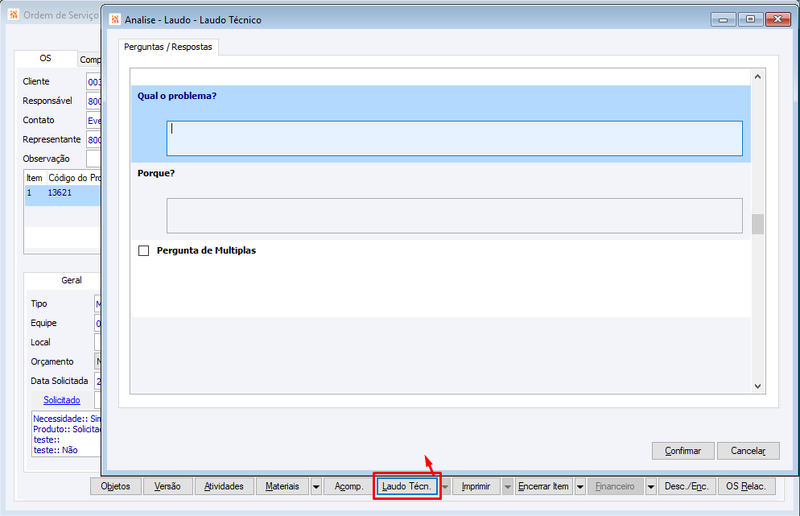Click the Ordem de Serviço window icon

click(14, 15)
